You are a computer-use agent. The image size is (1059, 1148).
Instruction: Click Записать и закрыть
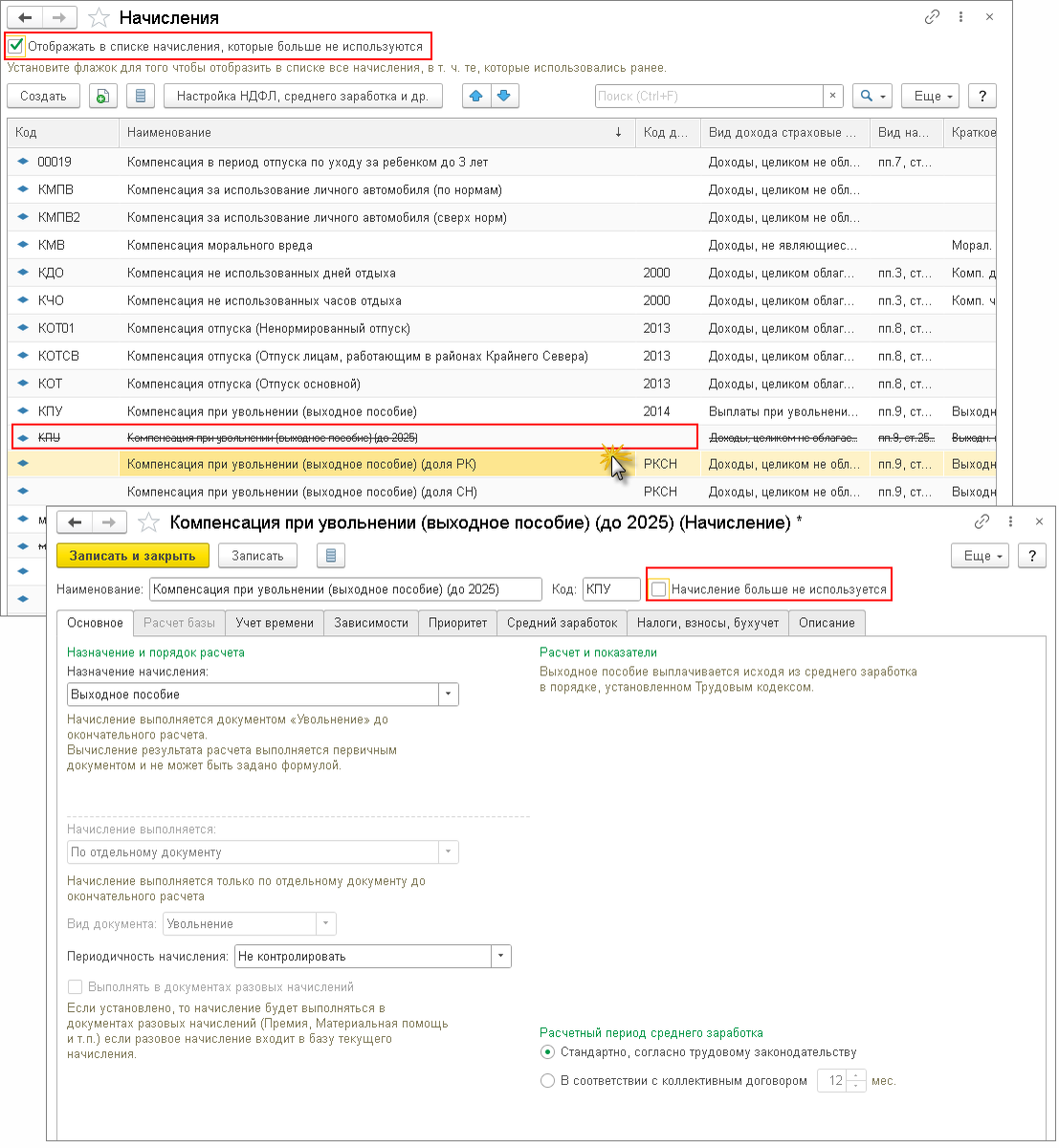132,556
